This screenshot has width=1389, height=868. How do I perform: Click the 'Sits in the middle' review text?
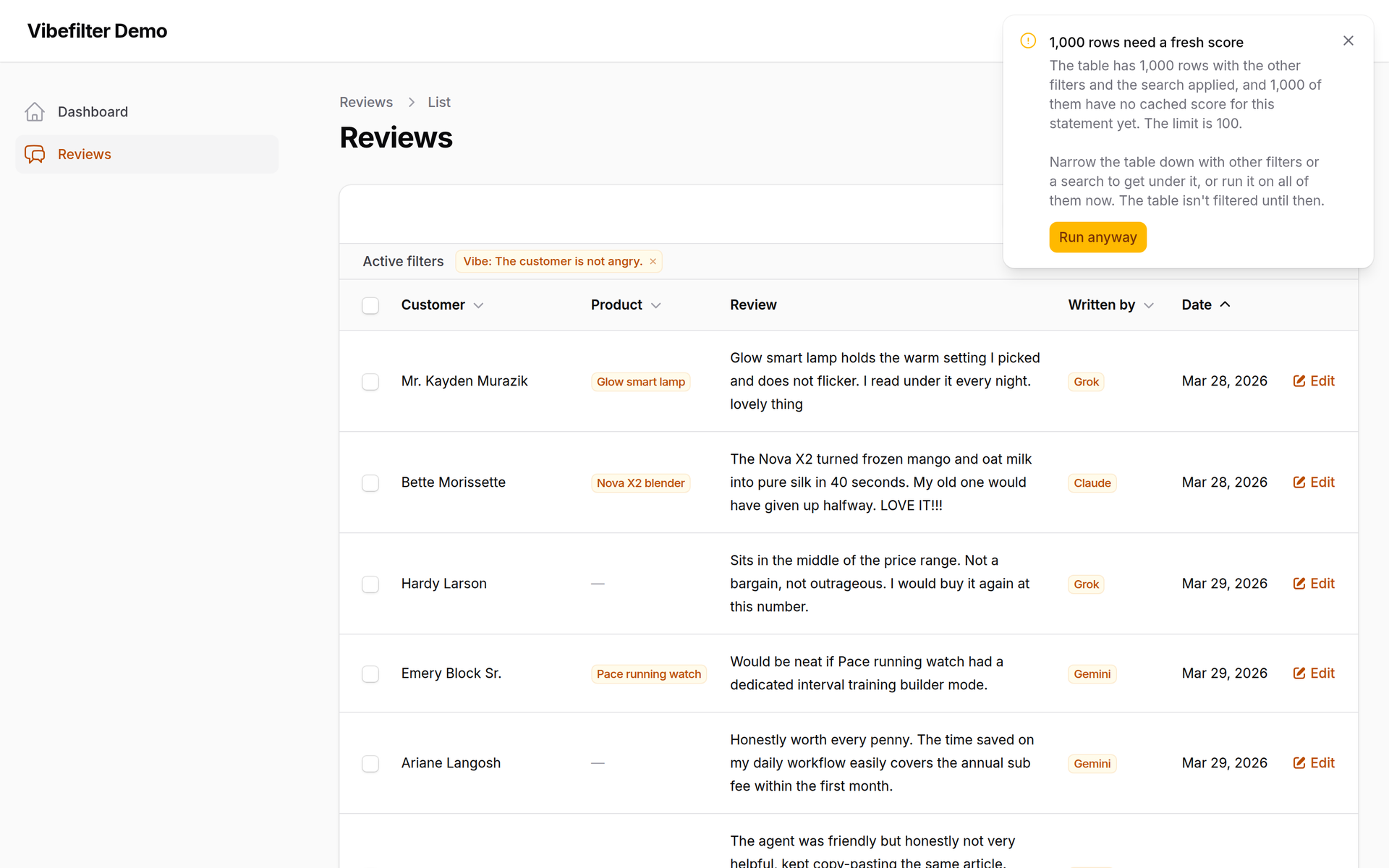pos(880,584)
